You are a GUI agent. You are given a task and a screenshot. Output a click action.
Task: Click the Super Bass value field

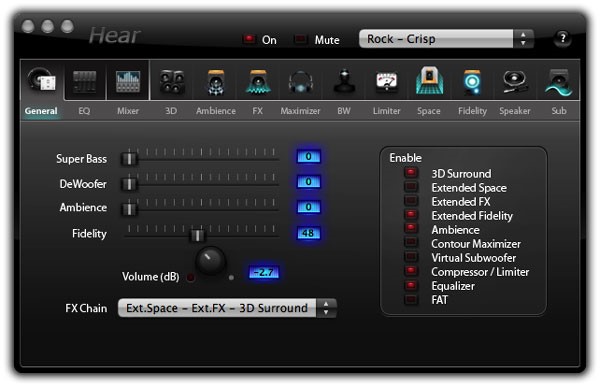308,157
